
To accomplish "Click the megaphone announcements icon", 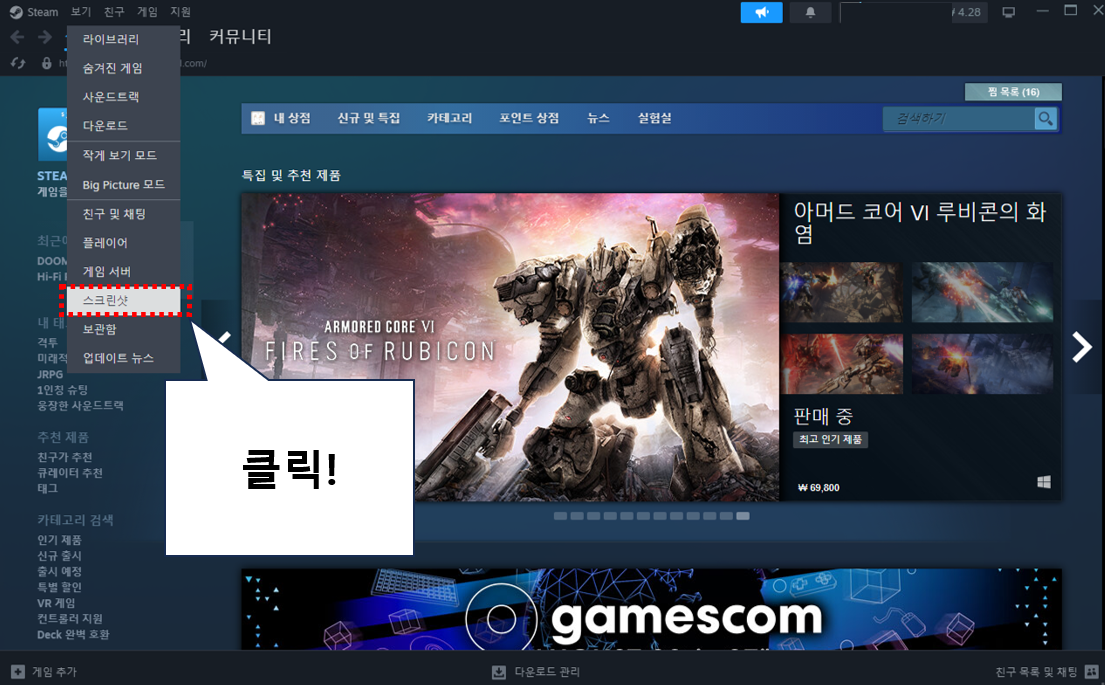I will 761,12.
